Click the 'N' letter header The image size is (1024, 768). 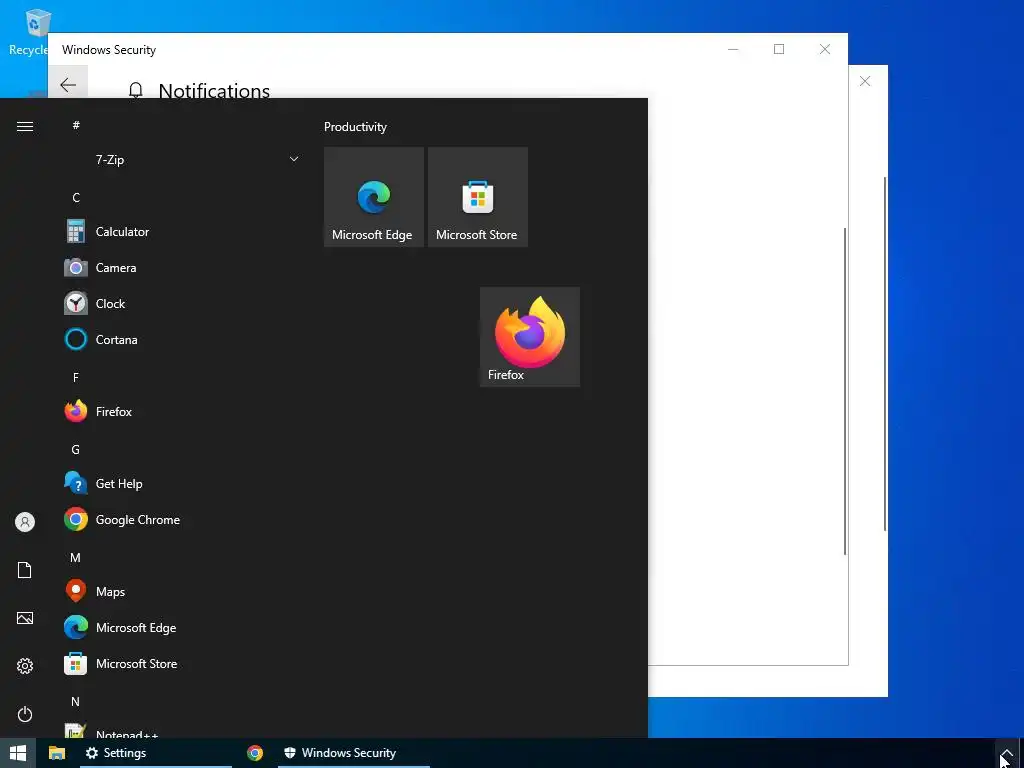tap(76, 701)
